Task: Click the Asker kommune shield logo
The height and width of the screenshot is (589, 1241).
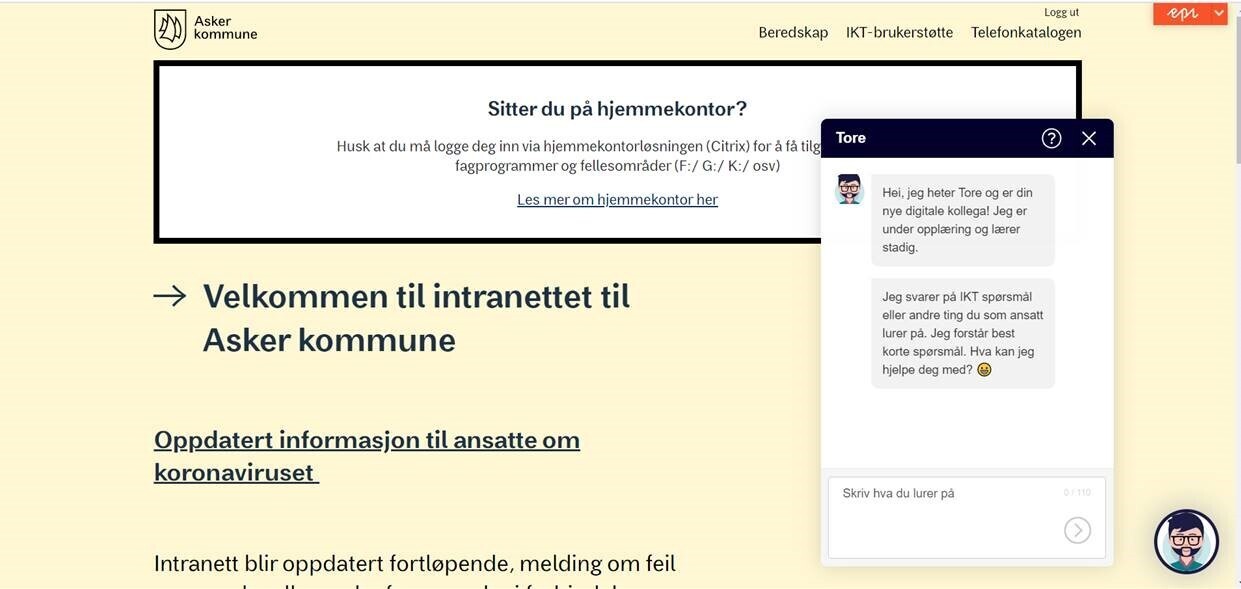Action: click(x=170, y=29)
